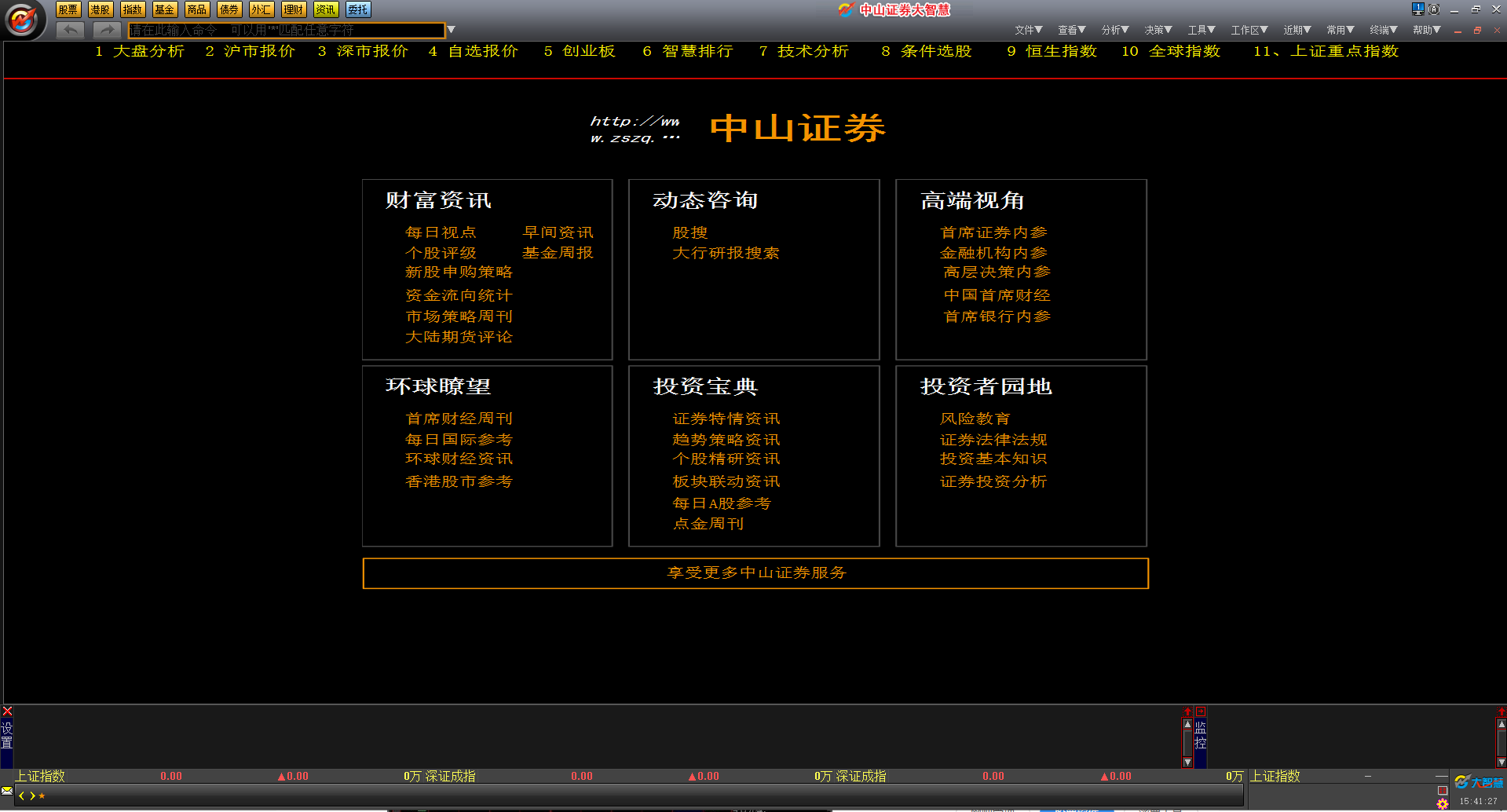
Task: Open the 中国首席财经 link
Action: click(997, 295)
